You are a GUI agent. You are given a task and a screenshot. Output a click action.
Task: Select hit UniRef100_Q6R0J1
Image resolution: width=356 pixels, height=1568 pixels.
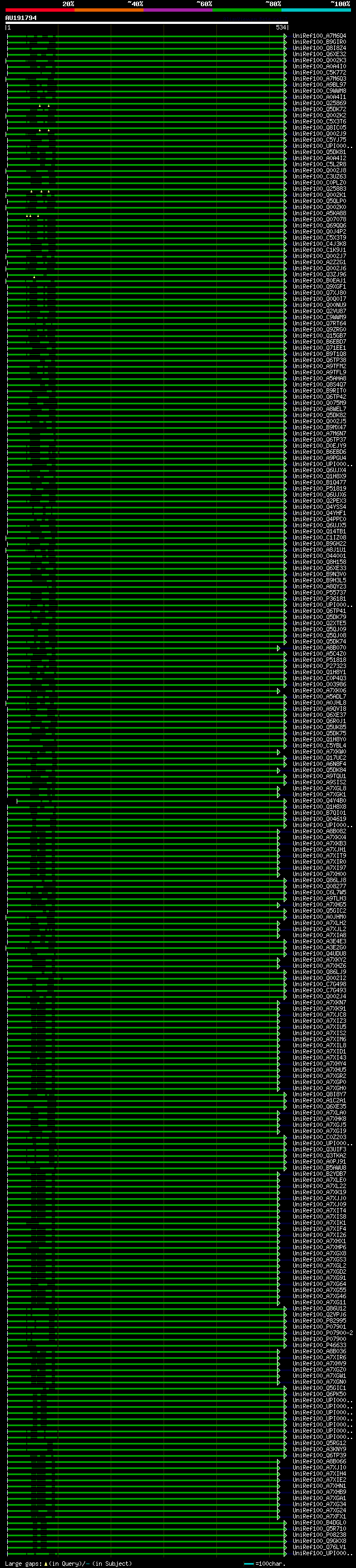[x=319, y=721]
